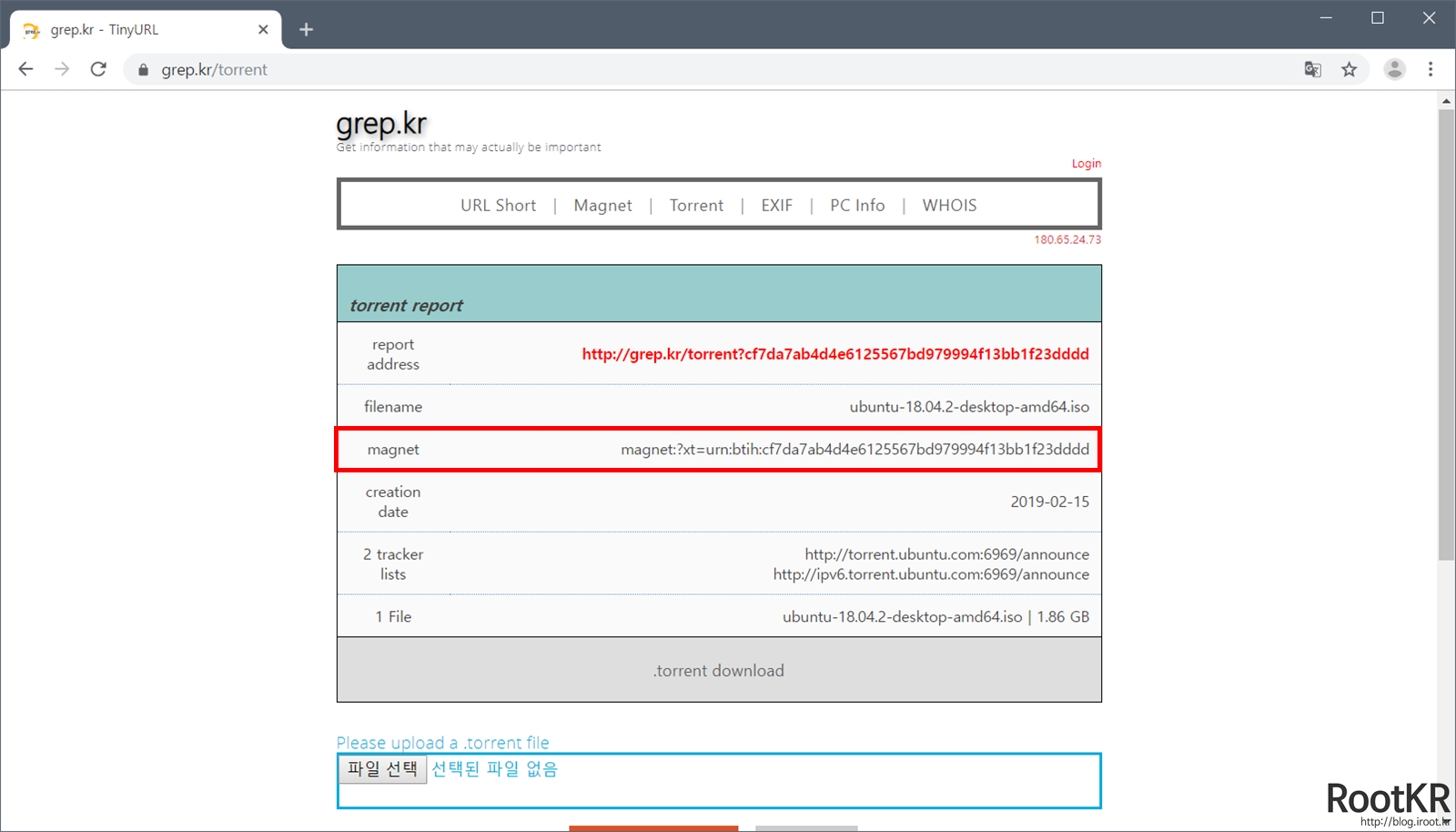The width and height of the screenshot is (1456, 832).
Task: Reload the grep.kr page
Action: (98, 69)
